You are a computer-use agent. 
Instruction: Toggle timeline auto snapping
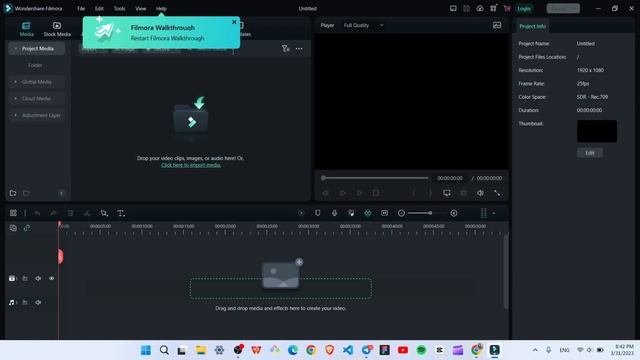[x=368, y=213]
